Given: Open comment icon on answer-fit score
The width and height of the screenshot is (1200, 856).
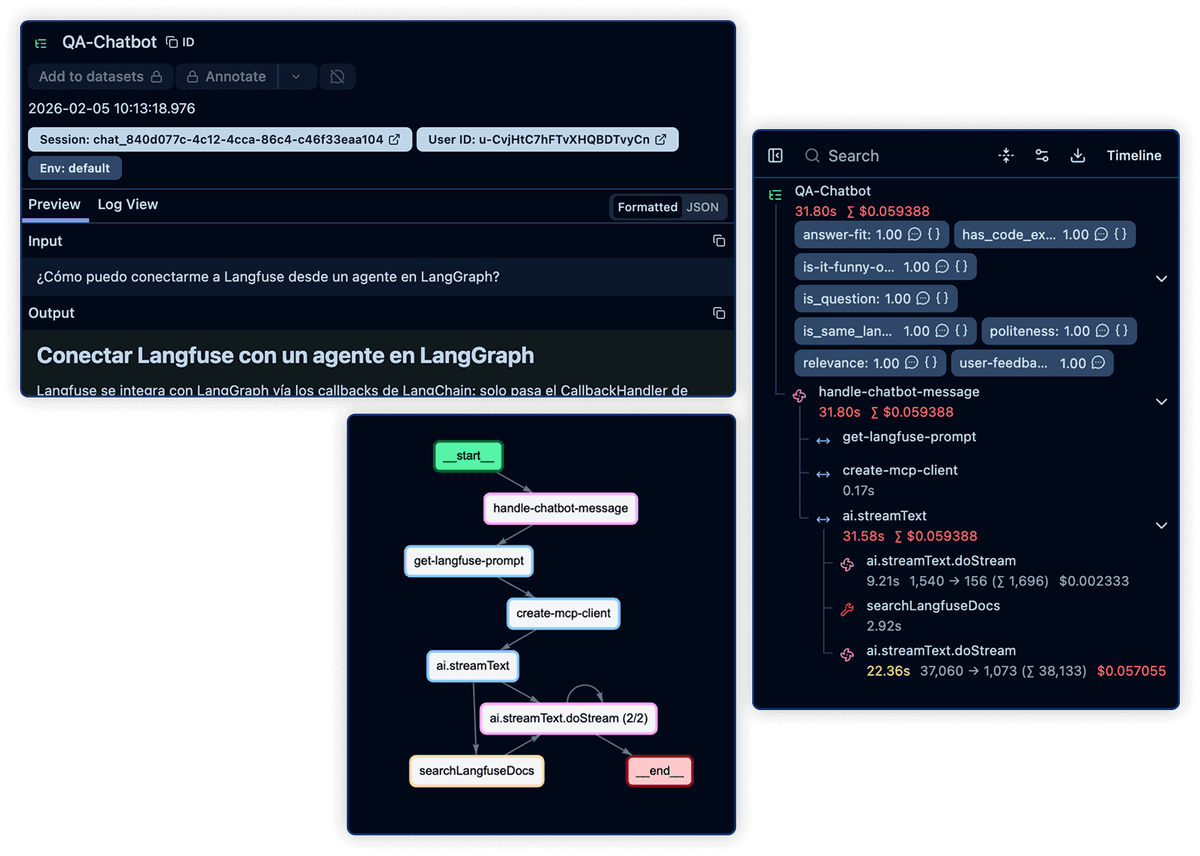Looking at the screenshot, I should coord(914,235).
